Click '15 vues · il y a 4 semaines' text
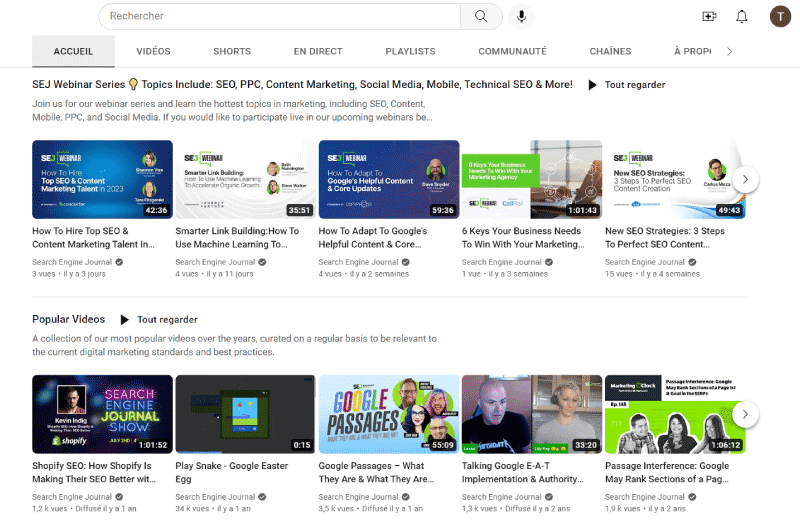Viewport: 800px width, 530px height. [653, 274]
